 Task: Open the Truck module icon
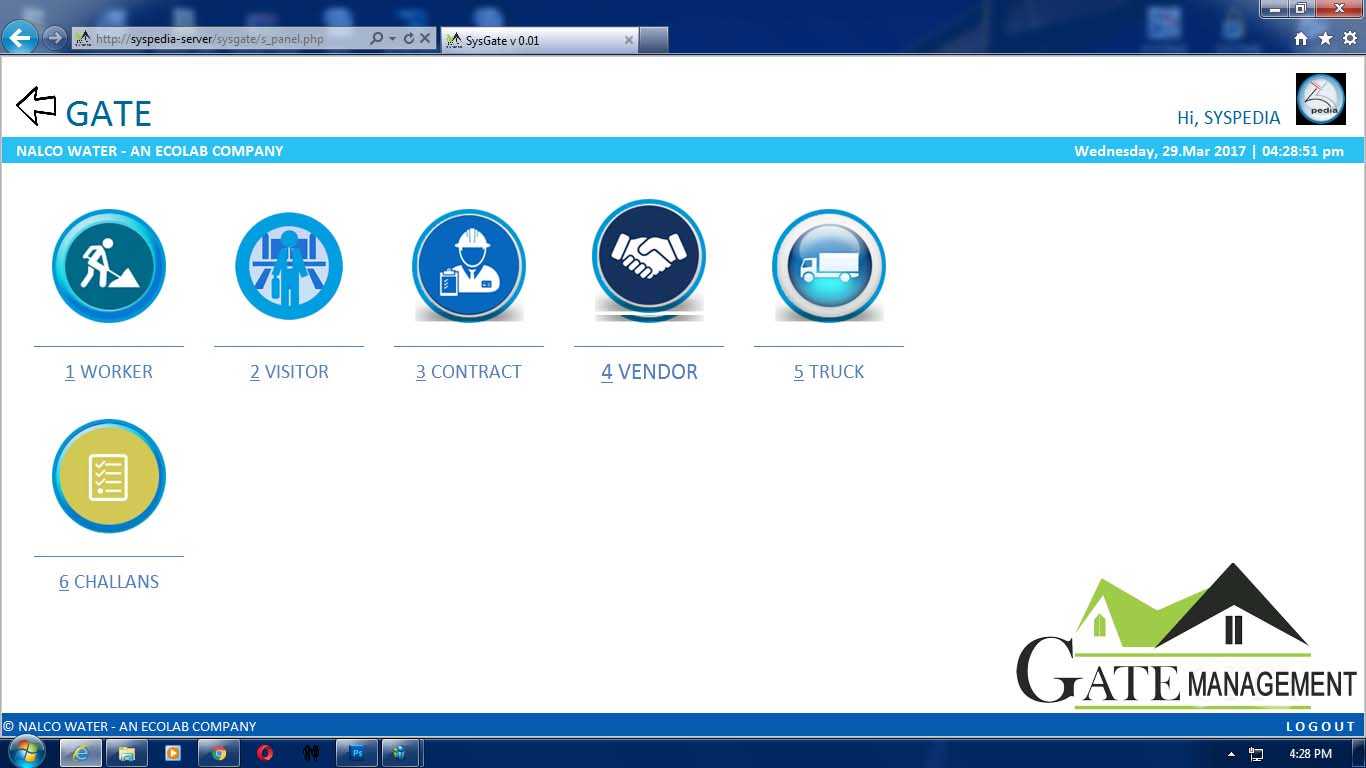click(x=828, y=266)
